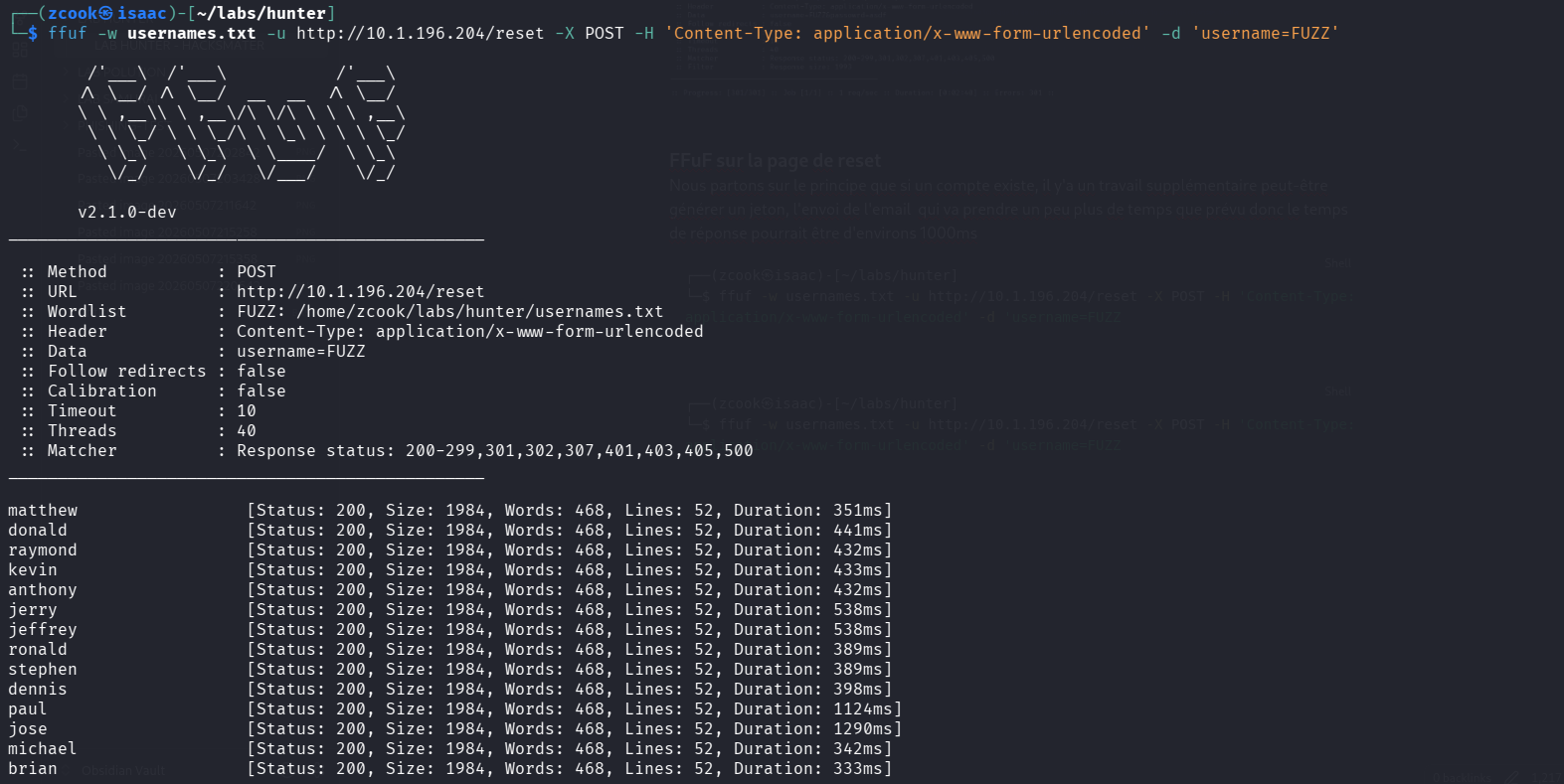The image size is (1564, 784).
Task: Click the 'stephen' username result
Action: coord(43,670)
